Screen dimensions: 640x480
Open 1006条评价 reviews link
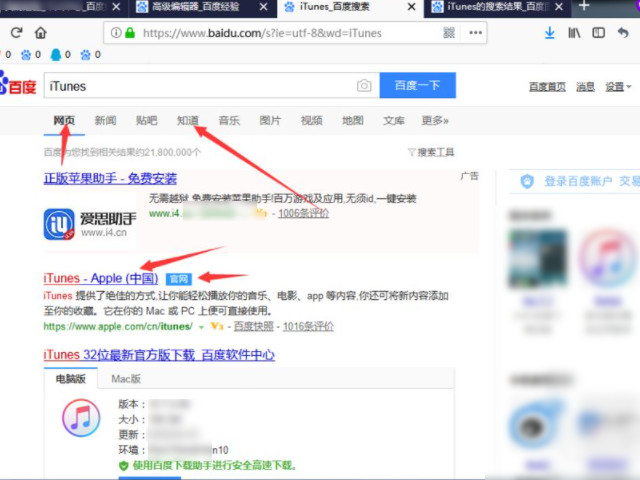303,213
